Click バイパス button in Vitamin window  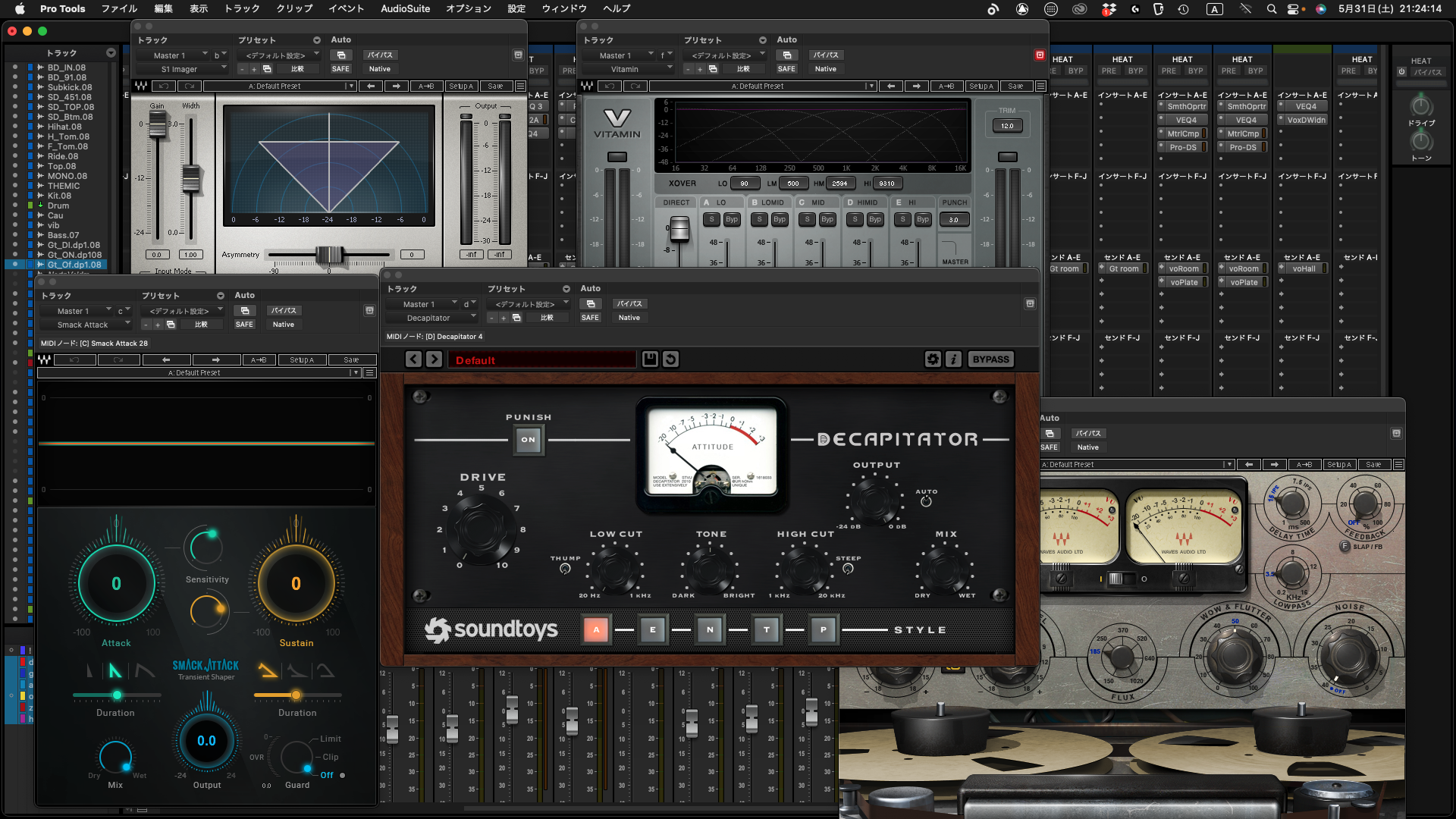(825, 55)
